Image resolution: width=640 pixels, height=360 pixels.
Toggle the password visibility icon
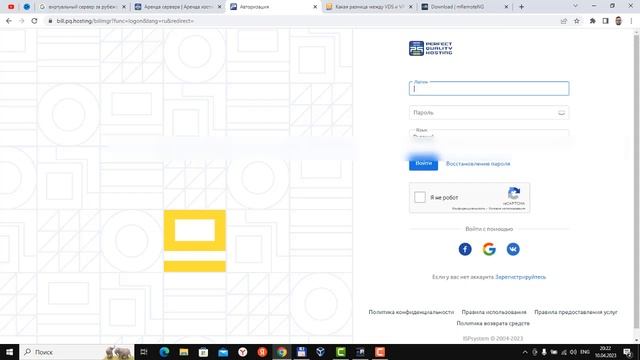562,113
